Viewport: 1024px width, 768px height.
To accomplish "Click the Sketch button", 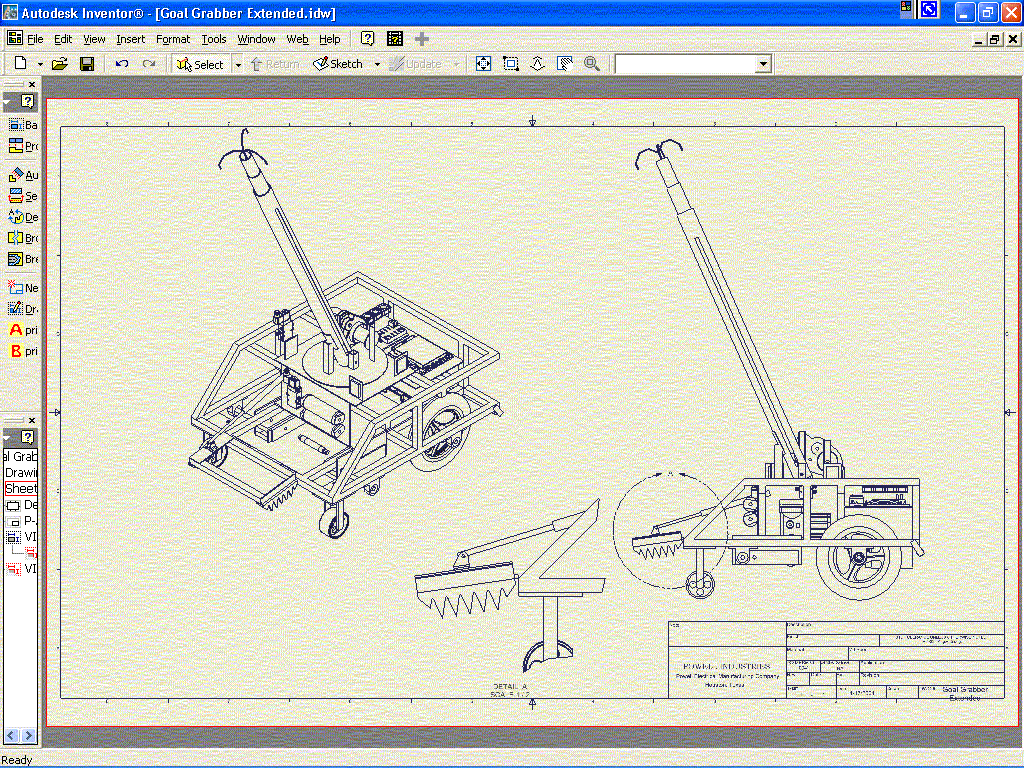I will click(338, 64).
